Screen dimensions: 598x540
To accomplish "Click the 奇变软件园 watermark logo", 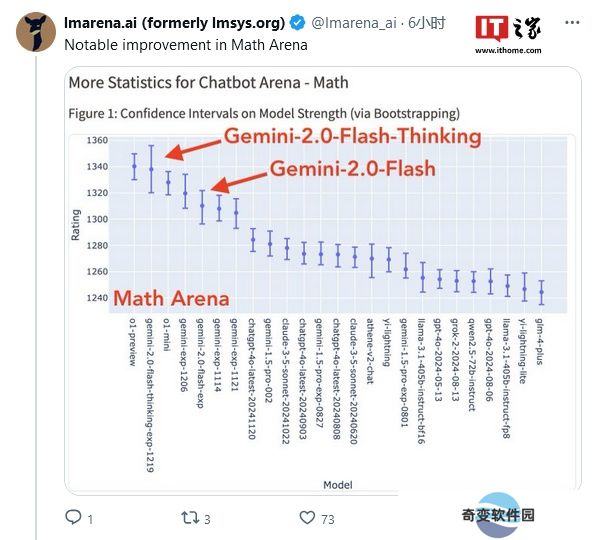I will (x=498, y=515).
